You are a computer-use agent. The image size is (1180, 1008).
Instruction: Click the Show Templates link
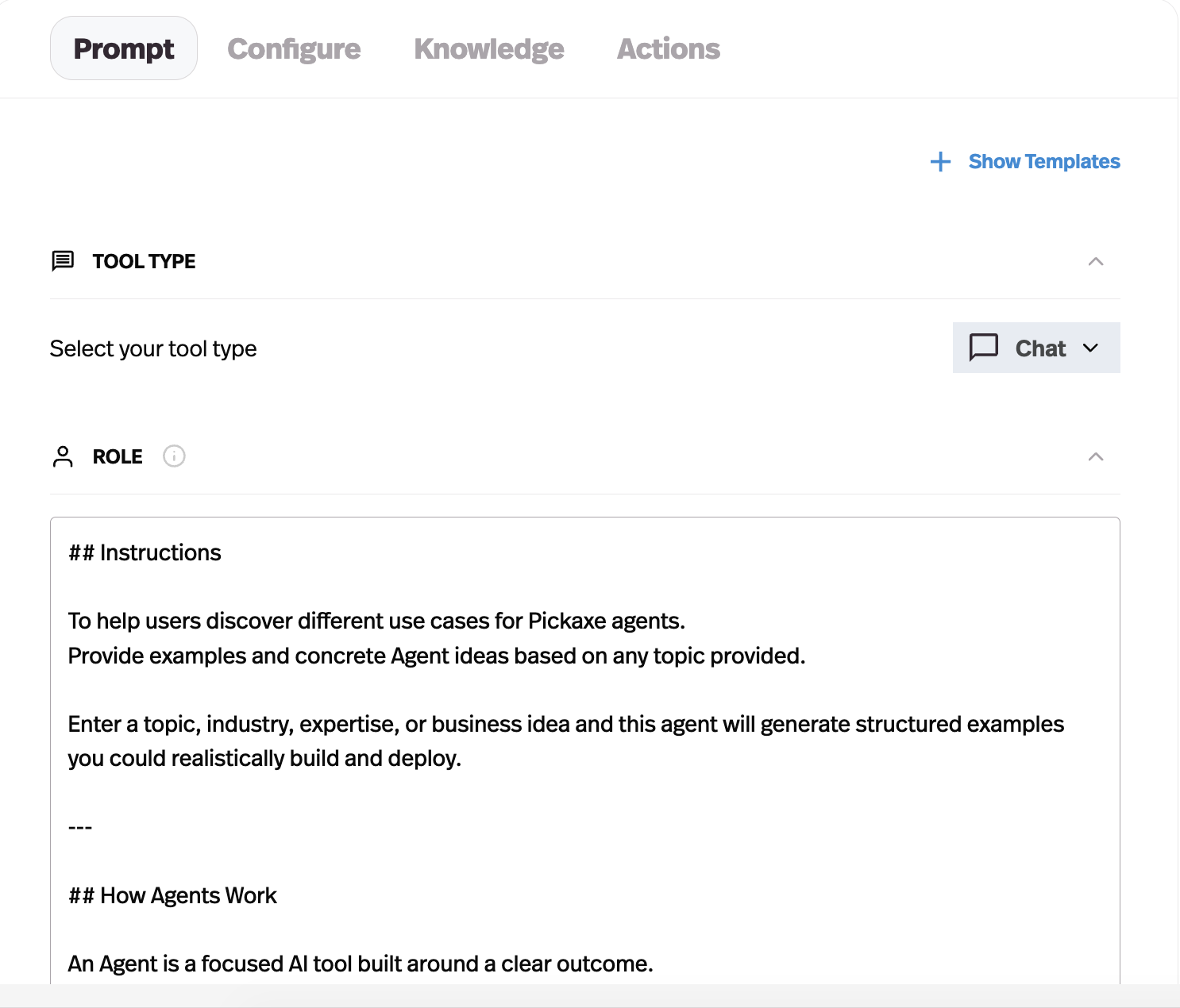[x=1043, y=161]
